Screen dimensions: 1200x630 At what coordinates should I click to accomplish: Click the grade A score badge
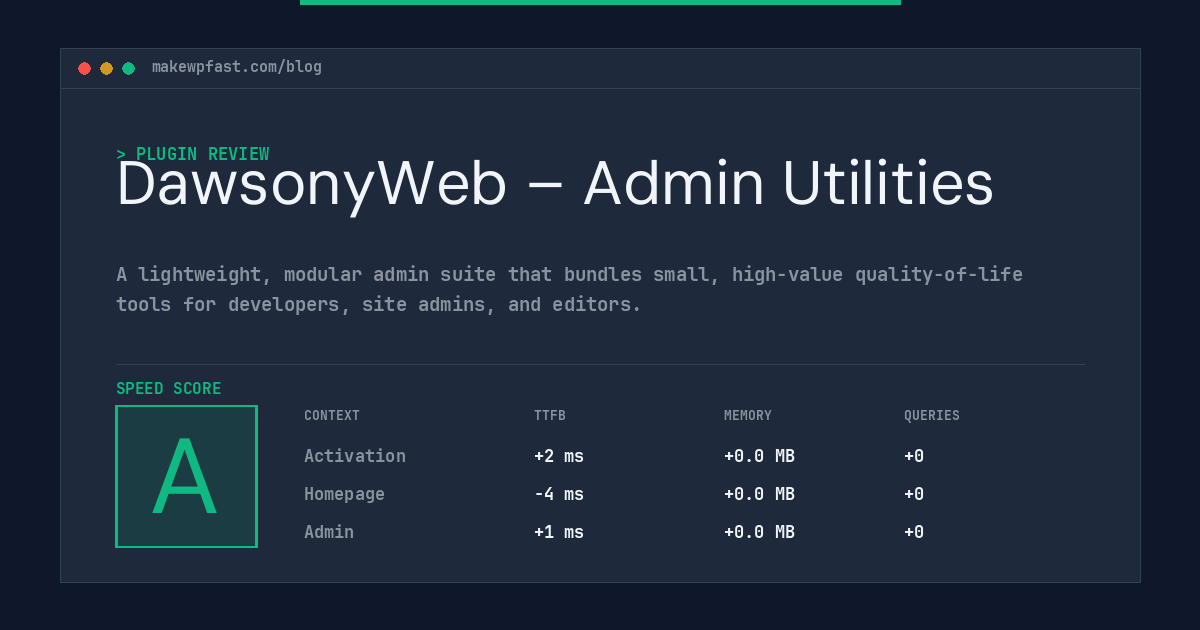pyautogui.click(x=186, y=476)
